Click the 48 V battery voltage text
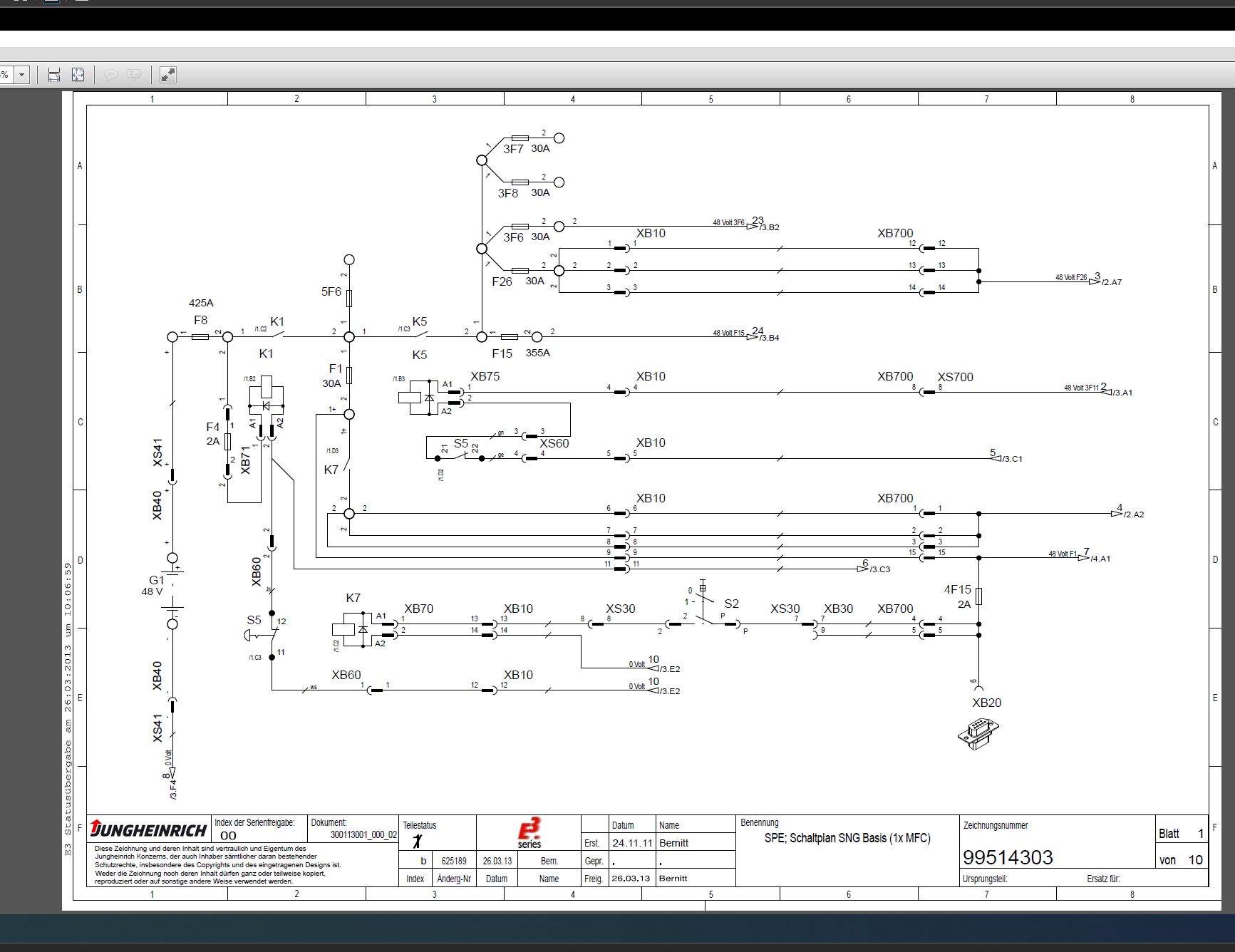Image resolution: width=1235 pixels, height=952 pixels. pyautogui.click(x=152, y=591)
